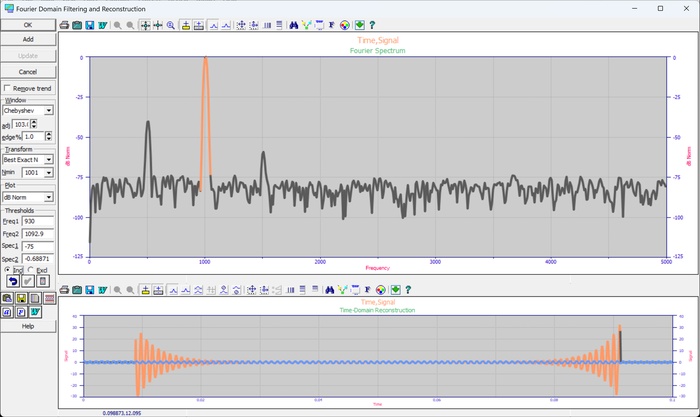Click the zoom magnifier with blue lens in spectrum toolbar
The image size is (700, 417).
tap(171, 25)
